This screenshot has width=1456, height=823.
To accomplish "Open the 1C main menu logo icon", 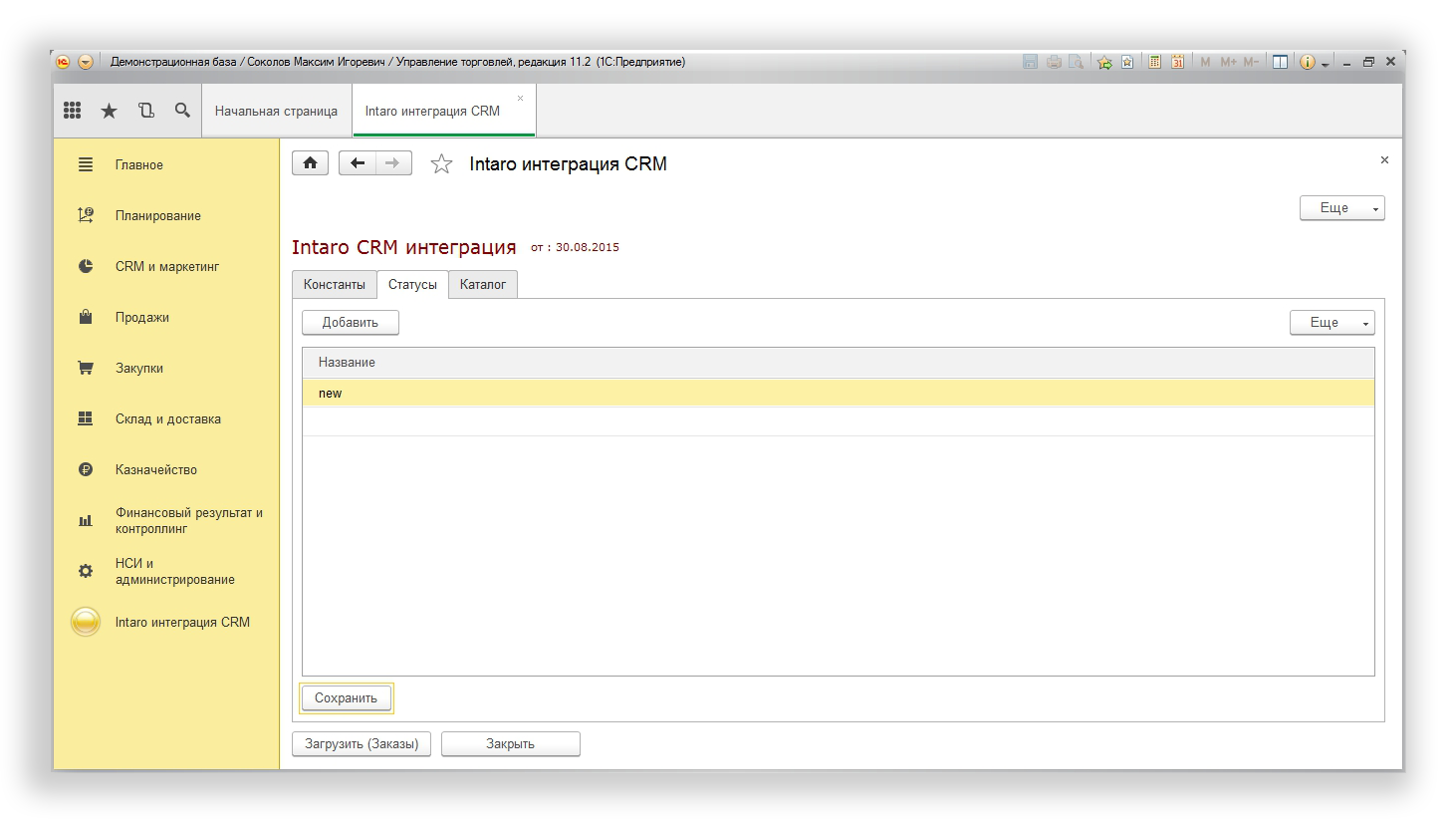I will click(x=63, y=62).
